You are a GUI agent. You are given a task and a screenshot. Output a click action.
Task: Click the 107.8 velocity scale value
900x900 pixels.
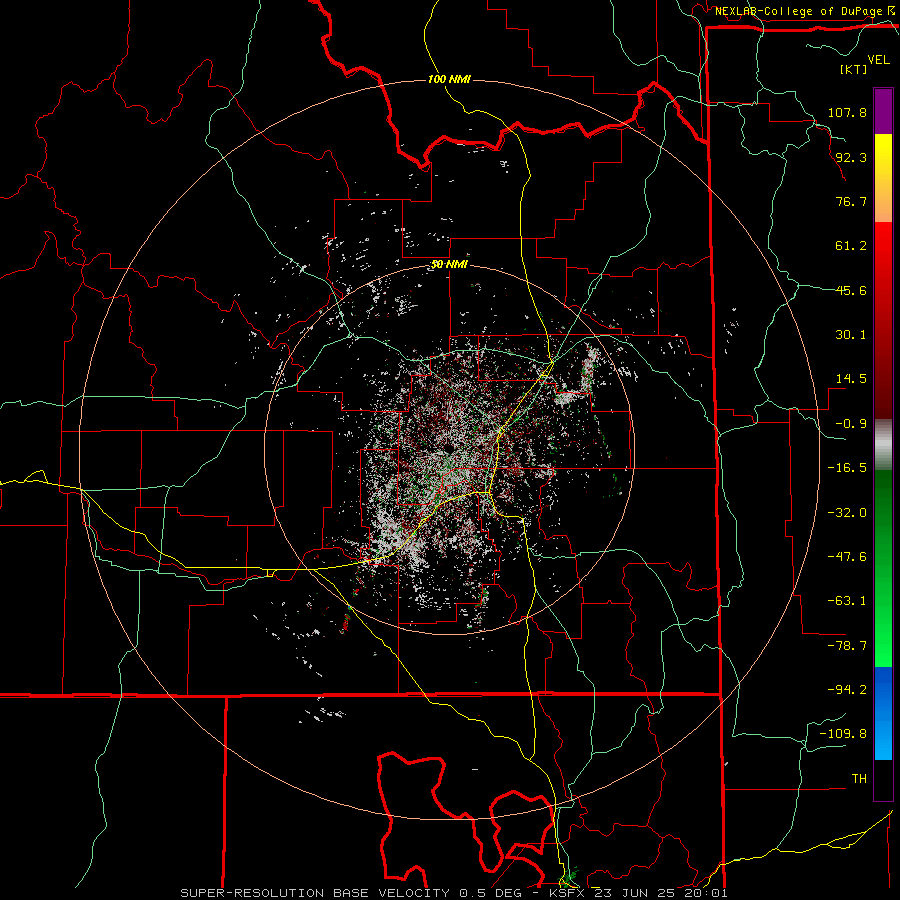847,112
